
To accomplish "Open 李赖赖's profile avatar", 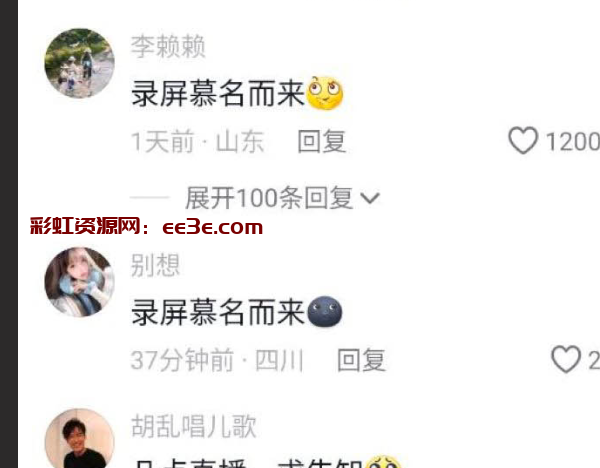I will click(80, 63).
